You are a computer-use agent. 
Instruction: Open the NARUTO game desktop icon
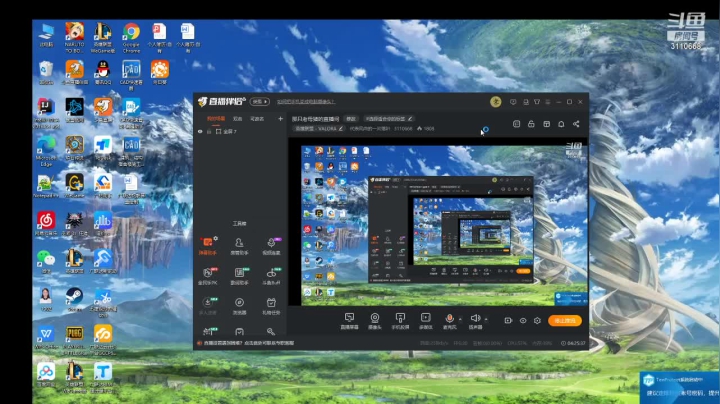pos(74,38)
